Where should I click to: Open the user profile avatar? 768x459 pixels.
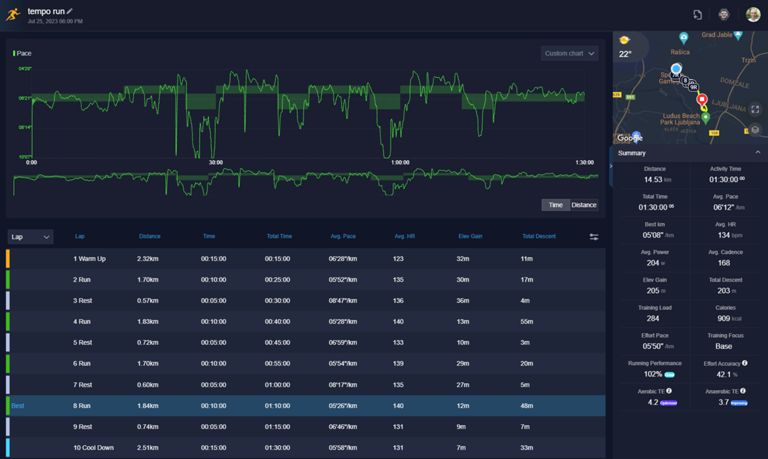[753, 14]
